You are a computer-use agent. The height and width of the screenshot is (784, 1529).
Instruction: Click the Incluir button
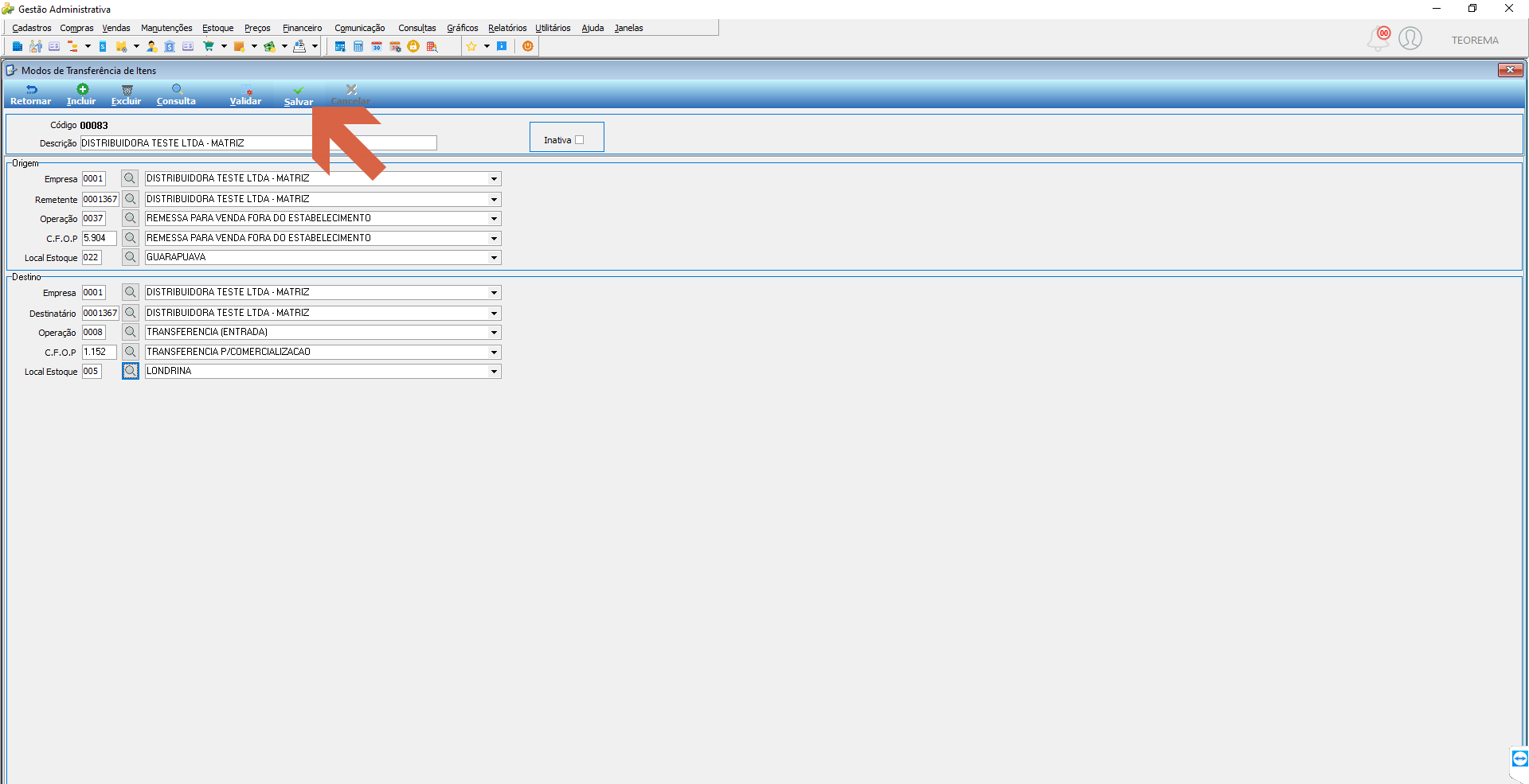click(x=81, y=96)
